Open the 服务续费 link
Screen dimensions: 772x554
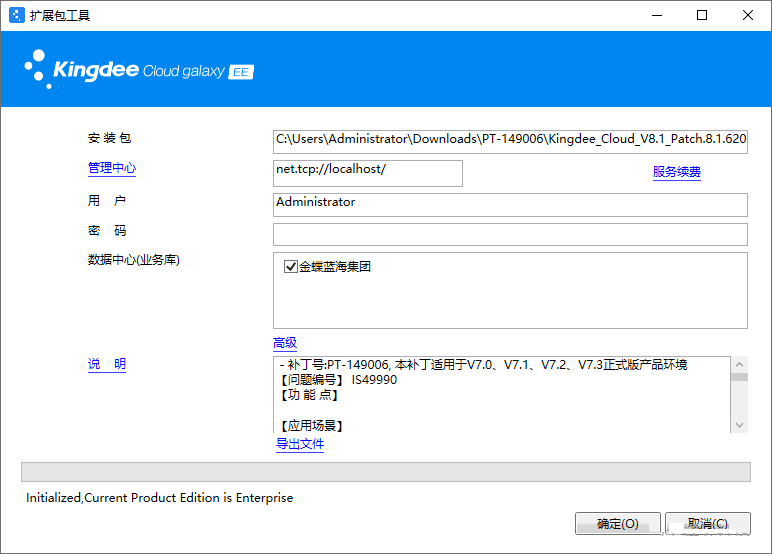(x=676, y=172)
